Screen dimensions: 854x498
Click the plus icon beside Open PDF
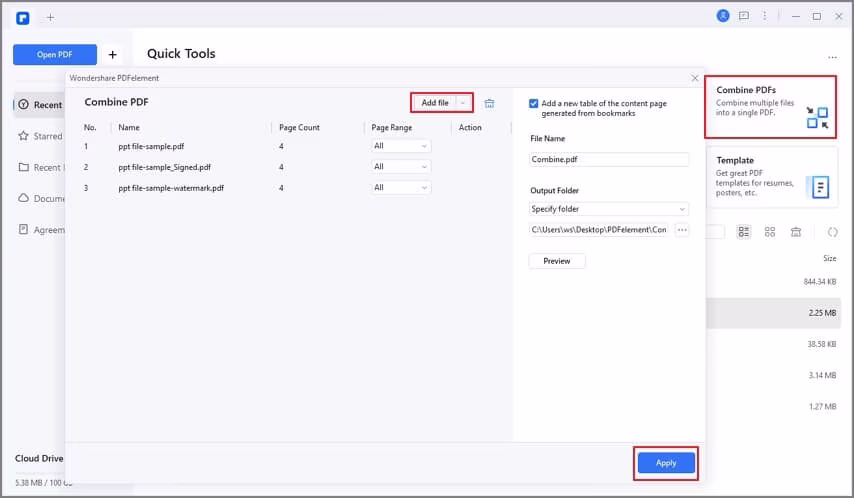click(x=112, y=55)
